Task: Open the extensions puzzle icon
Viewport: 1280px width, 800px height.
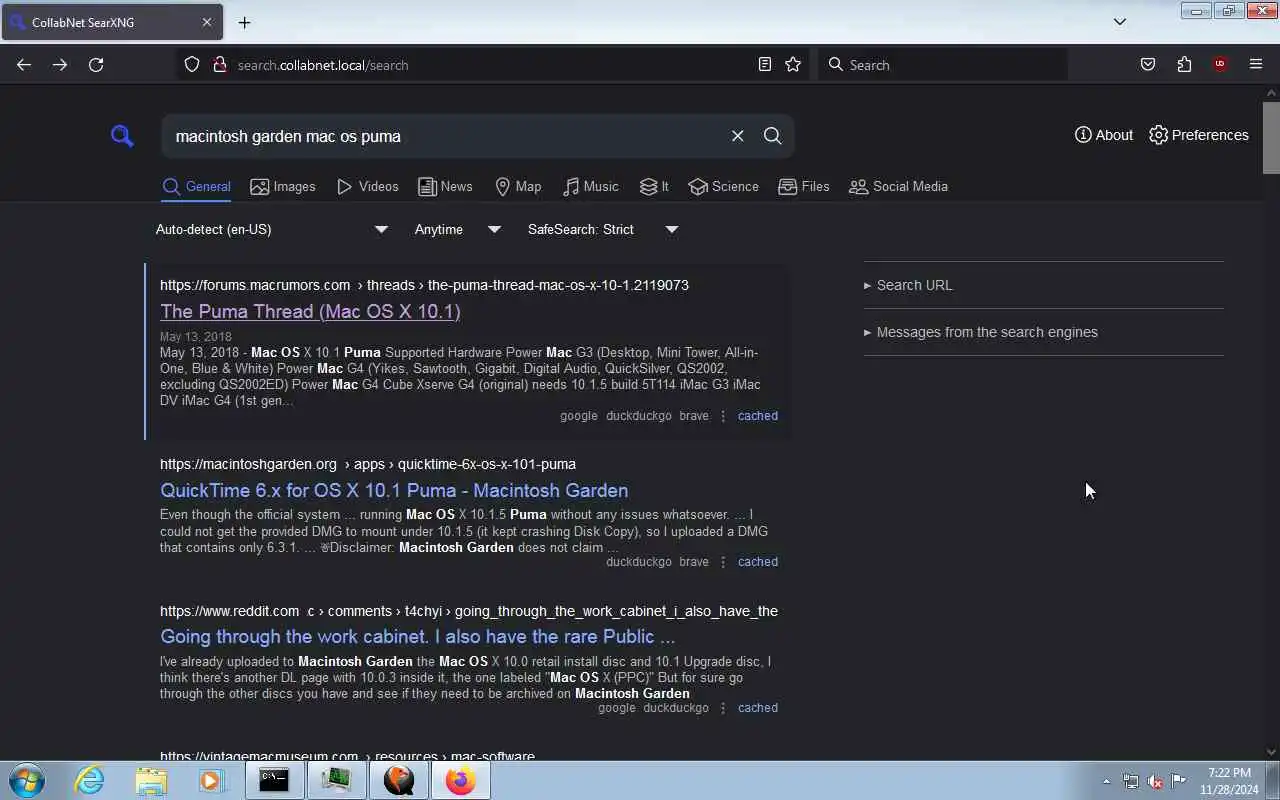Action: coord(1184,65)
